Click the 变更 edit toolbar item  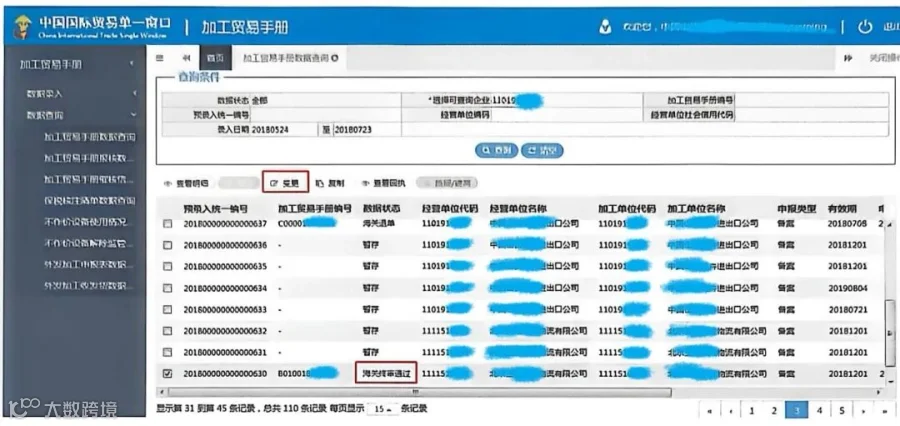coord(285,183)
